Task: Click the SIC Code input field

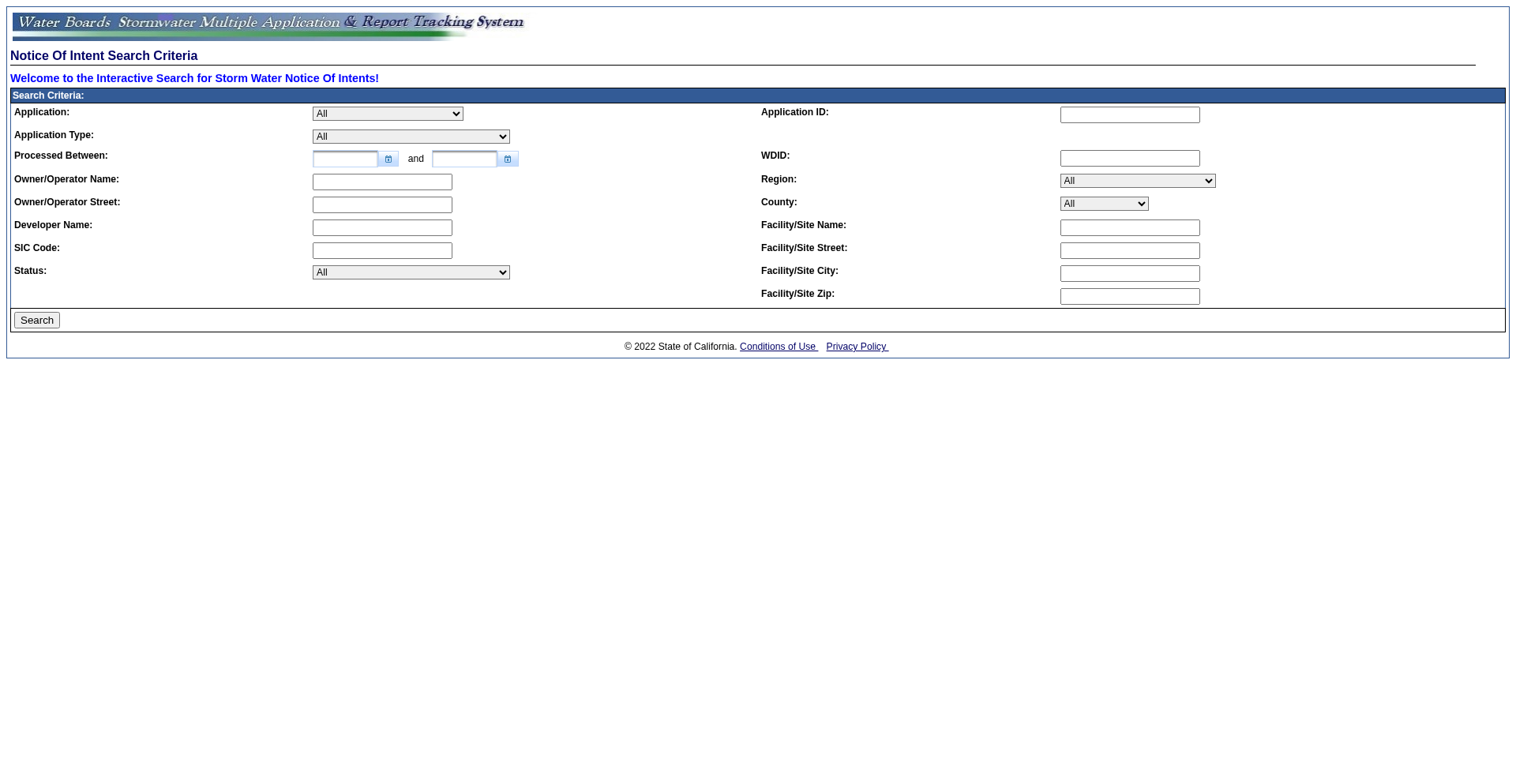Action: tap(382, 251)
